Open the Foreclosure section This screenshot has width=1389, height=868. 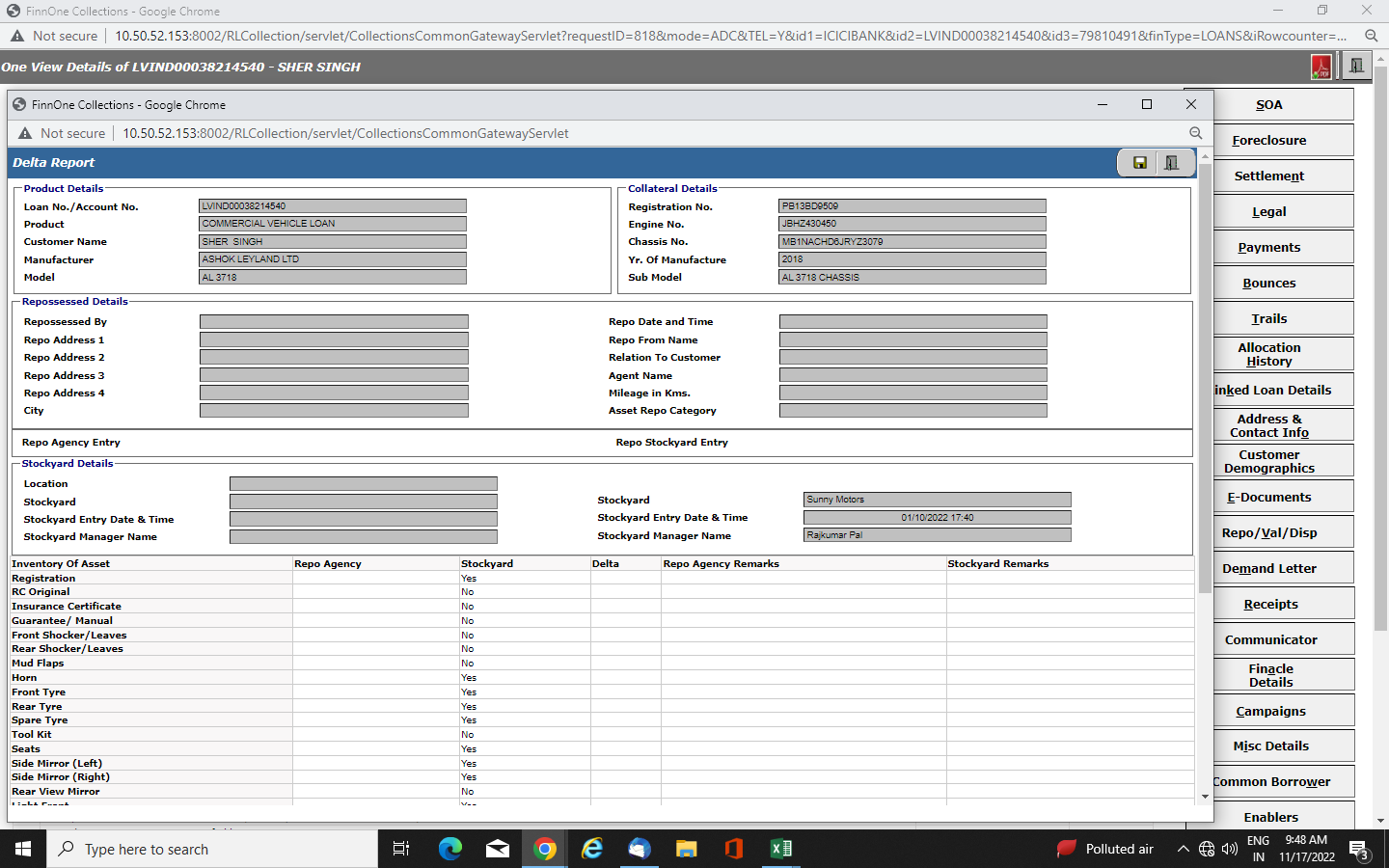(x=1268, y=141)
